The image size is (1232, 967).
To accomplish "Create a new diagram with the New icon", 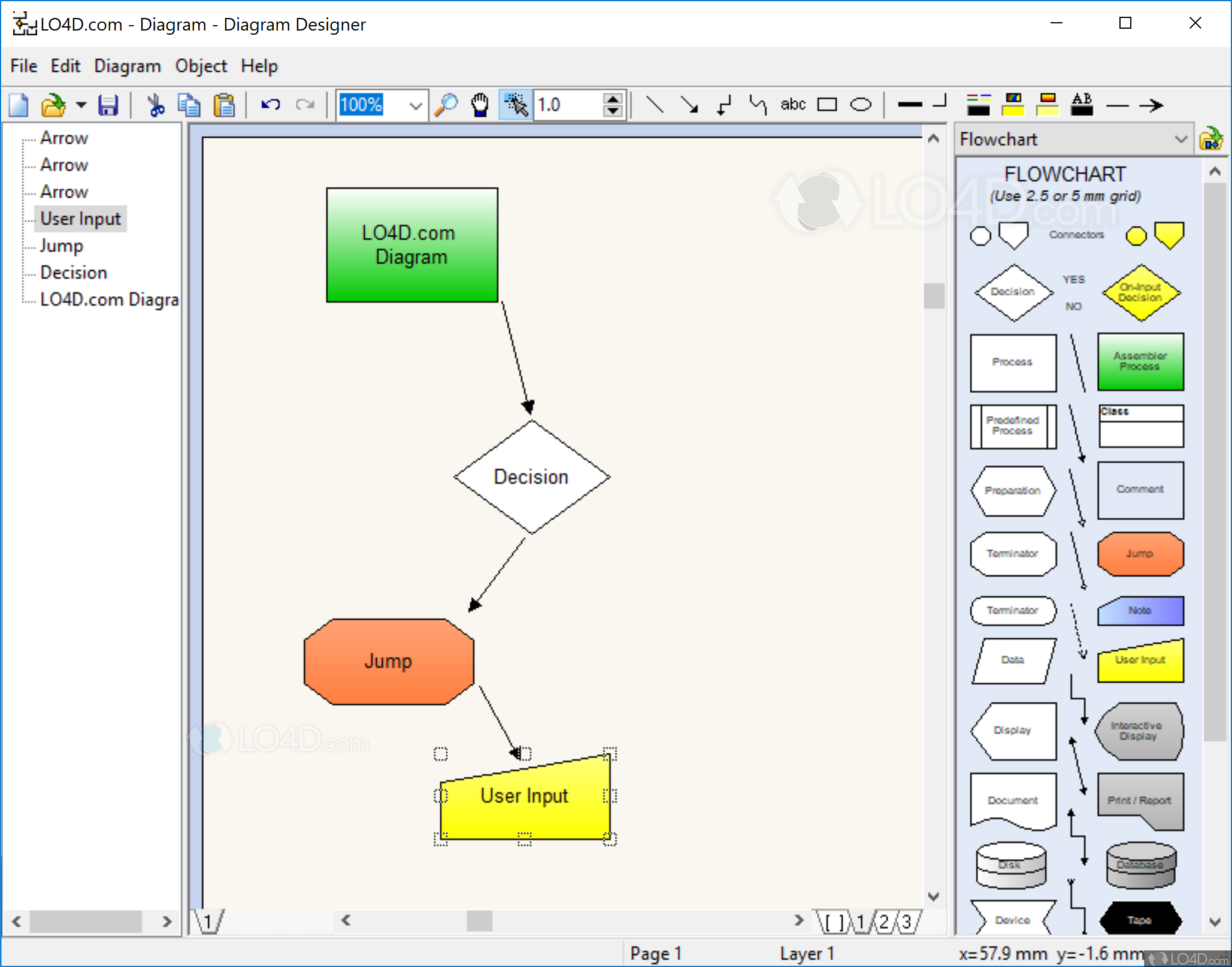I will (19, 105).
